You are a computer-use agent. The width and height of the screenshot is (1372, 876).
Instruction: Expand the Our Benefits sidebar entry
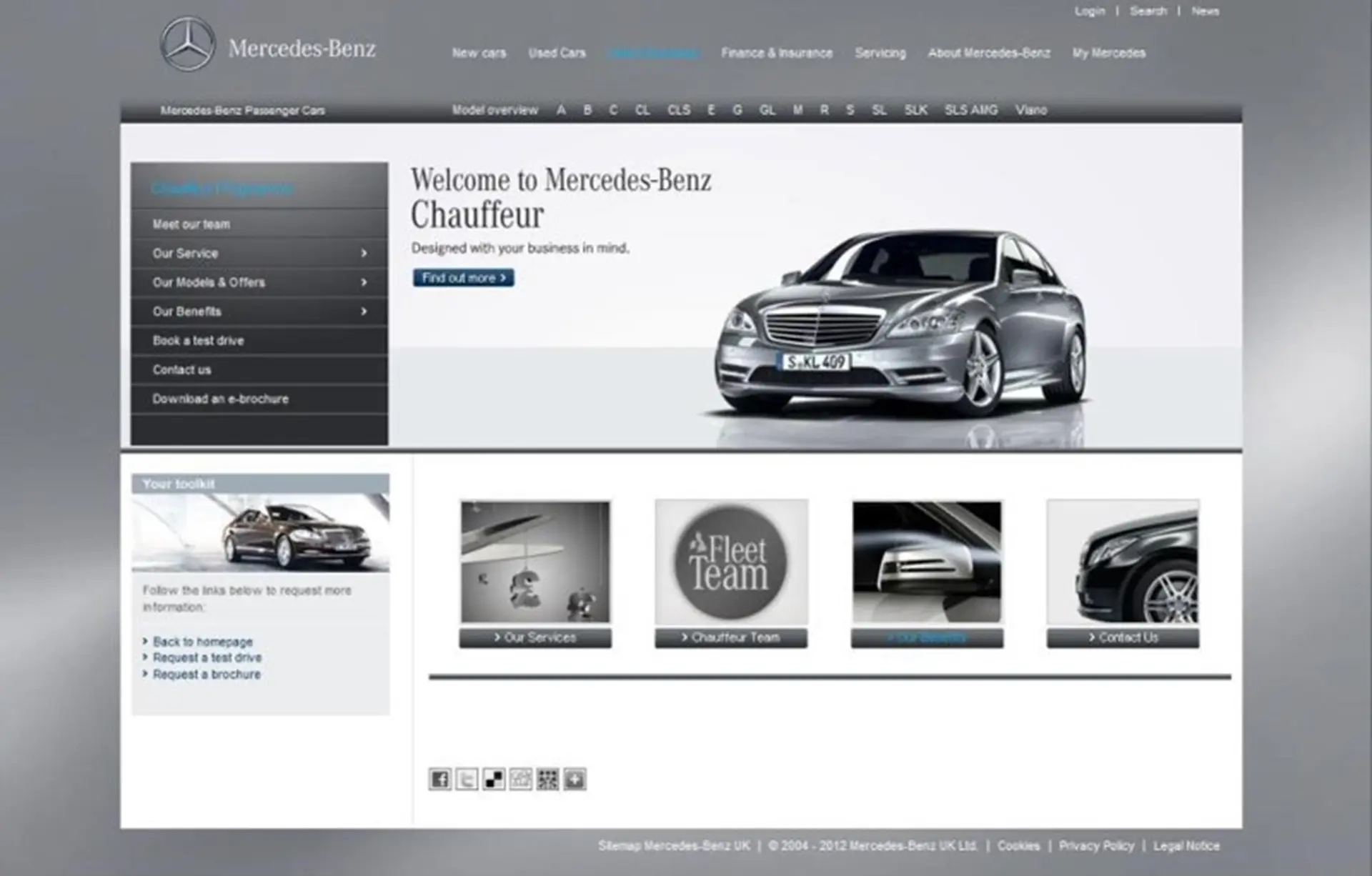tap(257, 312)
